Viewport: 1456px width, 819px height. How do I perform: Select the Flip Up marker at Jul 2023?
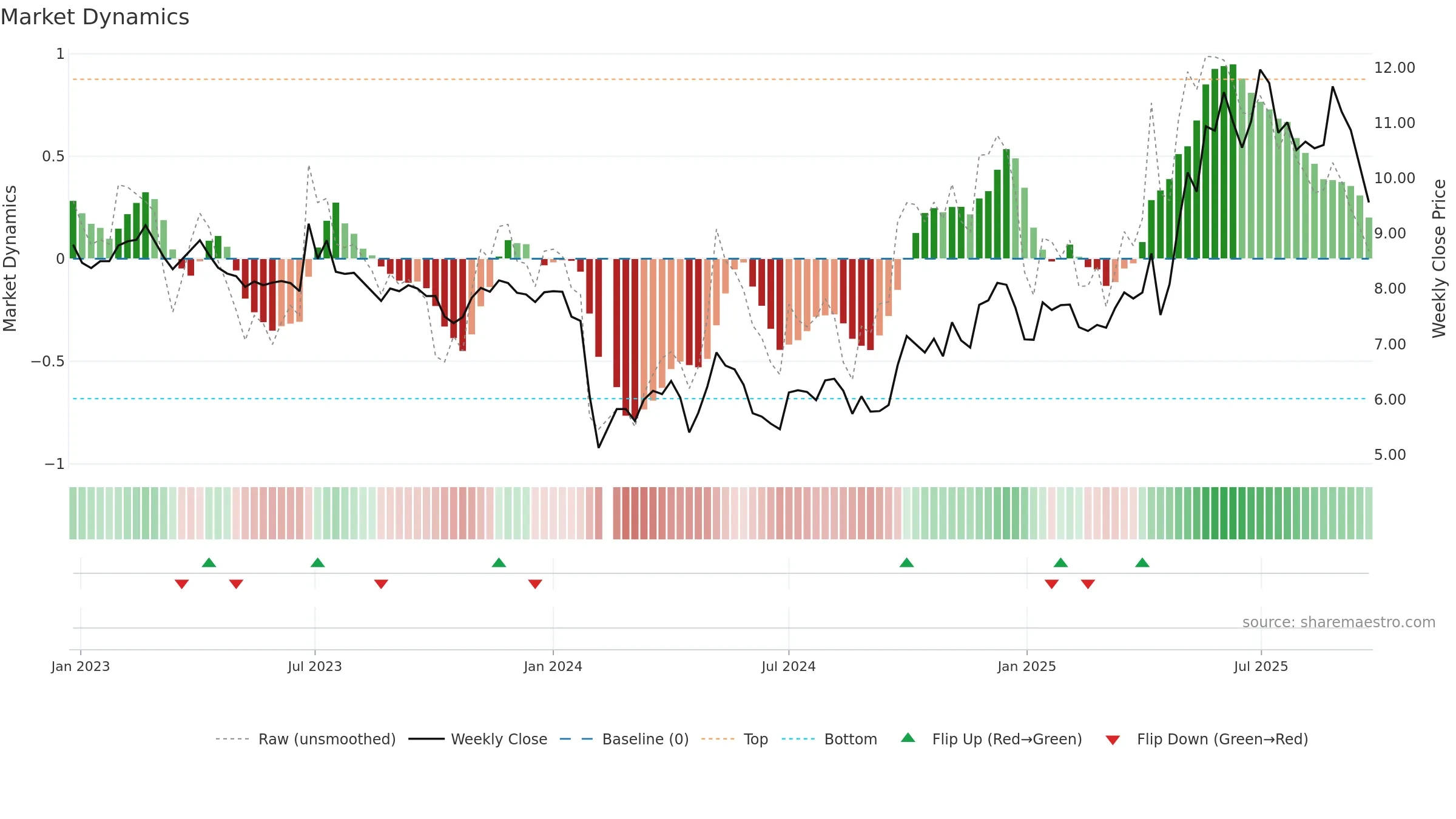[x=317, y=562]
